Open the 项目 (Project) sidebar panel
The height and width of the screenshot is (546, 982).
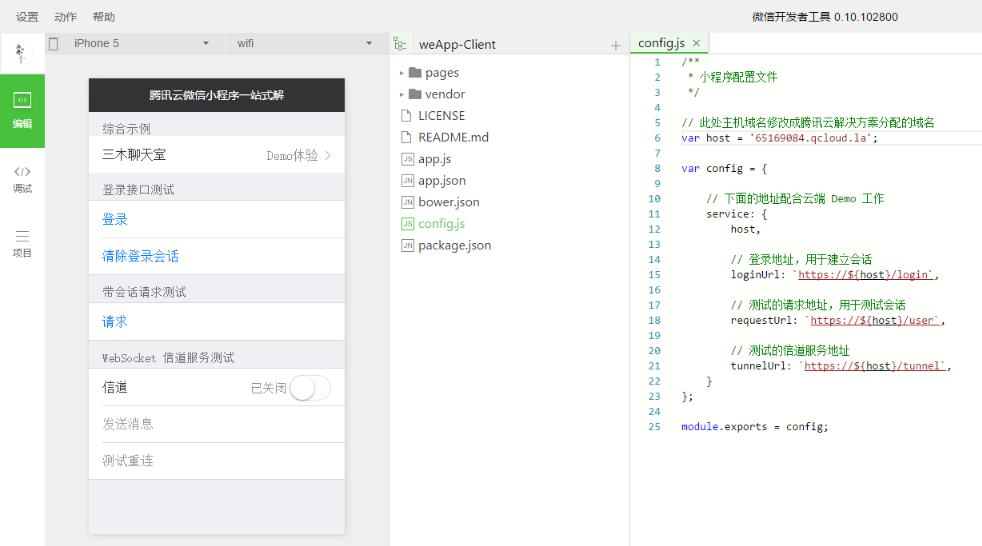click(22, 243)
